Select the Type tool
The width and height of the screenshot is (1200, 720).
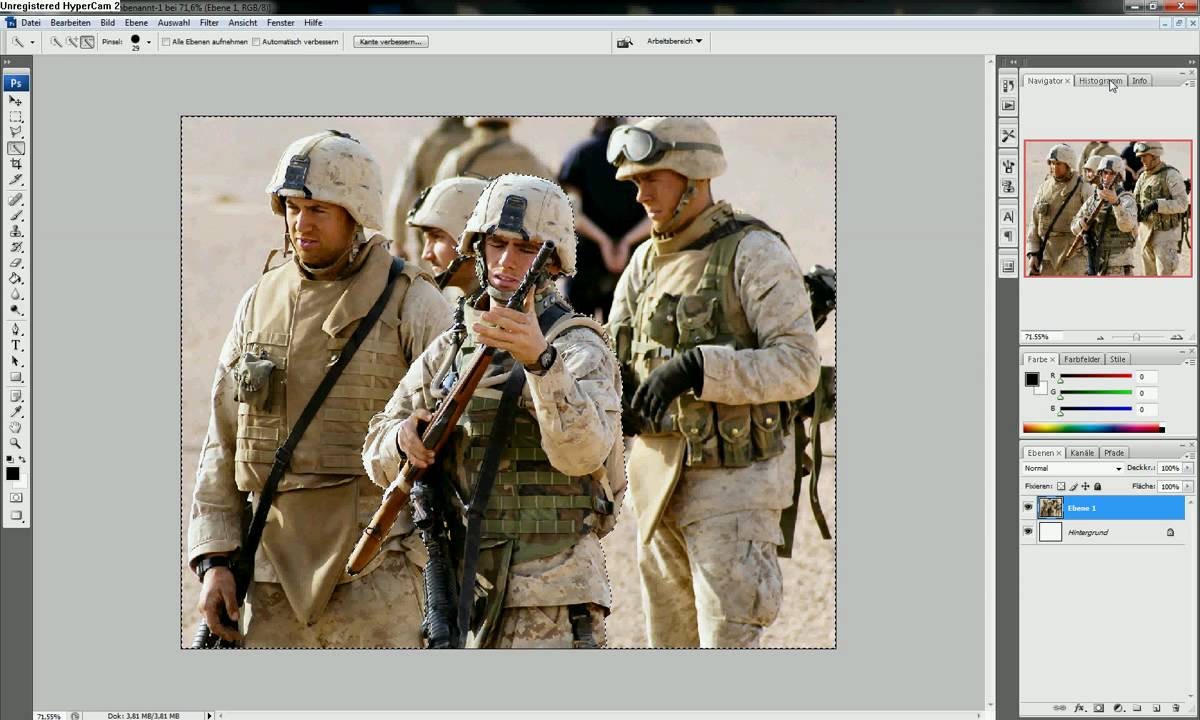coord(16,345)
